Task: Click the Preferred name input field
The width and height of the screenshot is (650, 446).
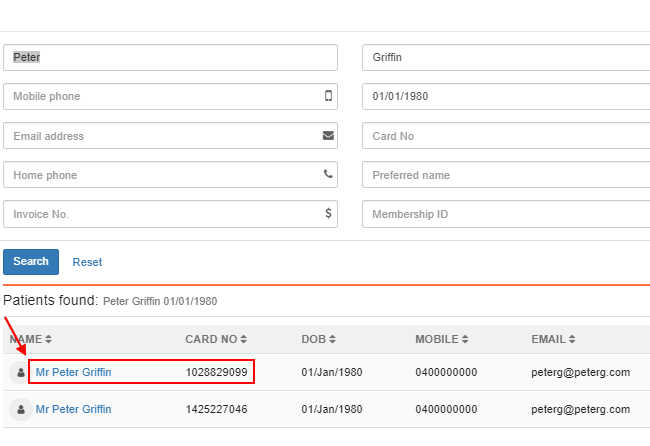Action: pos(506,175)
